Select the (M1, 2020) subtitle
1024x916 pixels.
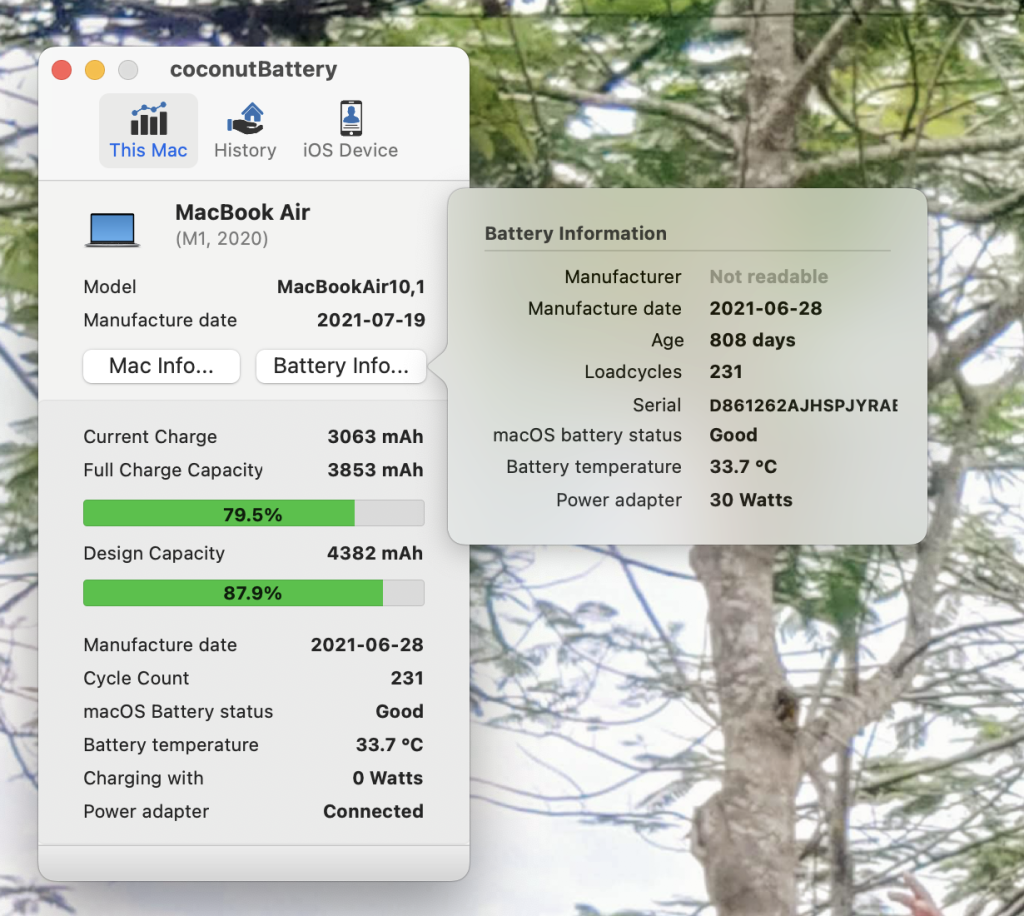pos(221,239)
